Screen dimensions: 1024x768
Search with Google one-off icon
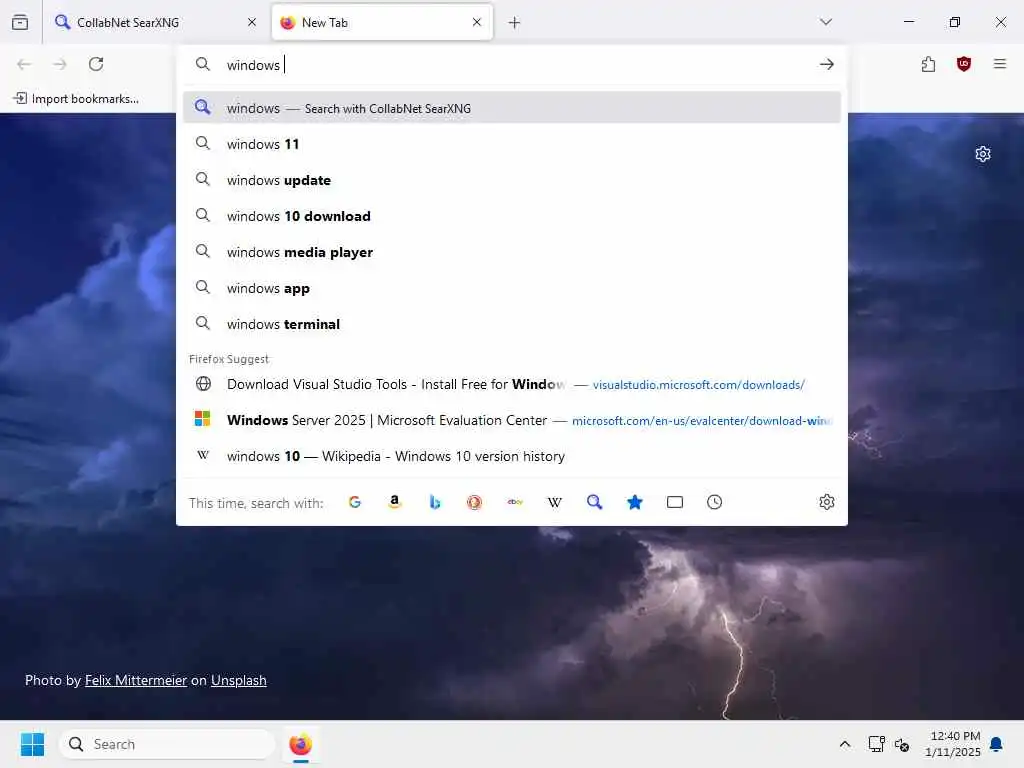pyautogui.click(x=355, y=502)
